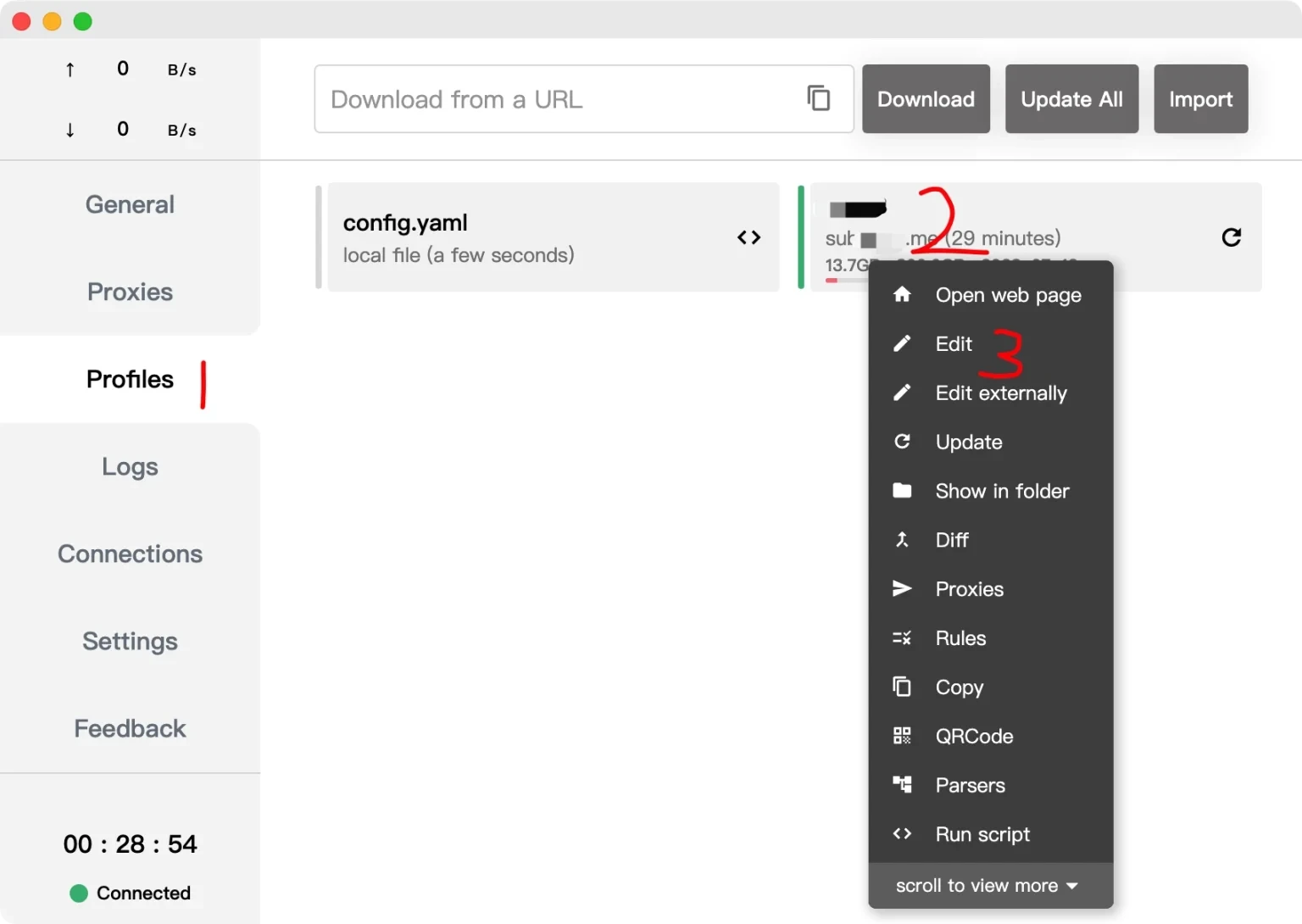The image size is (1302, 924).
Task: Click the Parsers tree icon in menu
Action: [x=902, y=785]
